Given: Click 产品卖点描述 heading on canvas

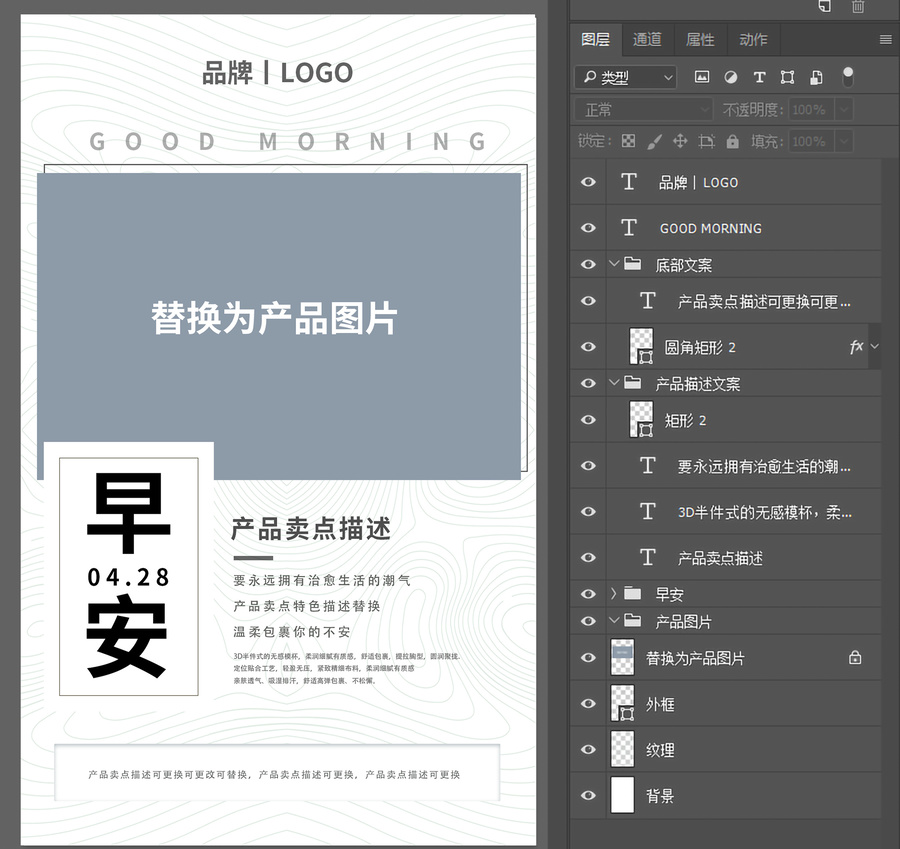Looking at the screenshot, I should [311, 529].
